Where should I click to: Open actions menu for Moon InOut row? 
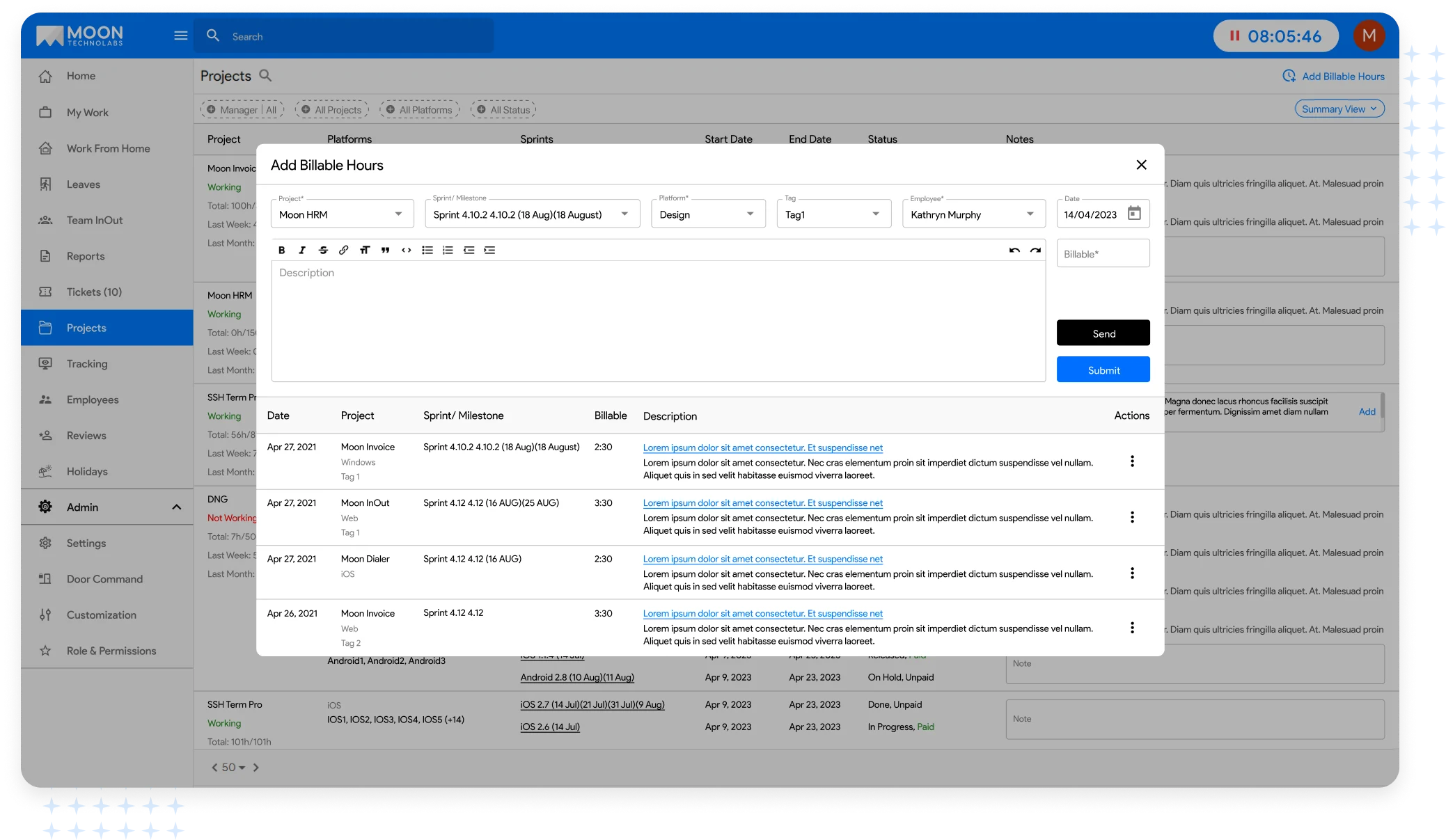pos(1133,517)
